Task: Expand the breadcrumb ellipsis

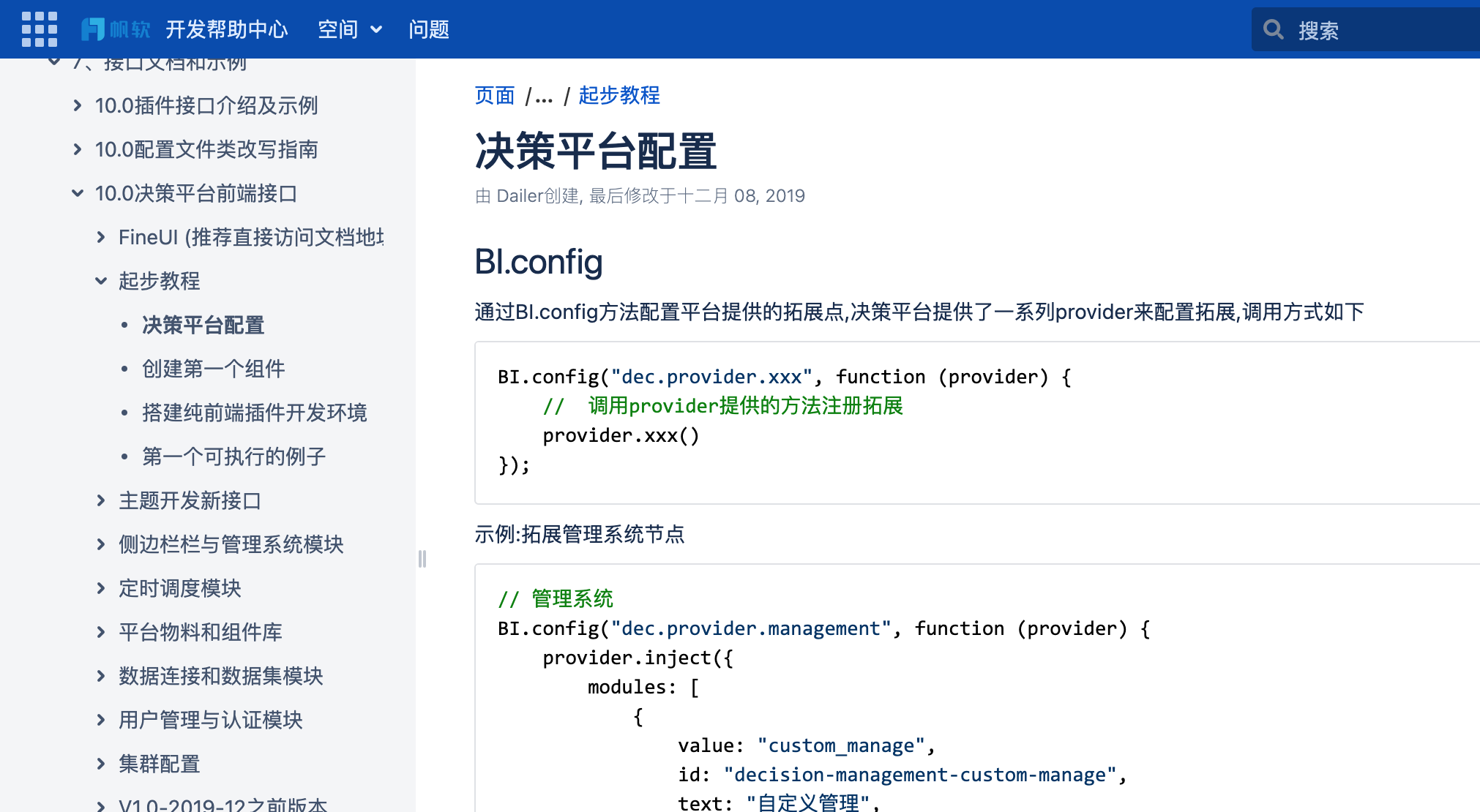Action: click(x=543, y=96)
